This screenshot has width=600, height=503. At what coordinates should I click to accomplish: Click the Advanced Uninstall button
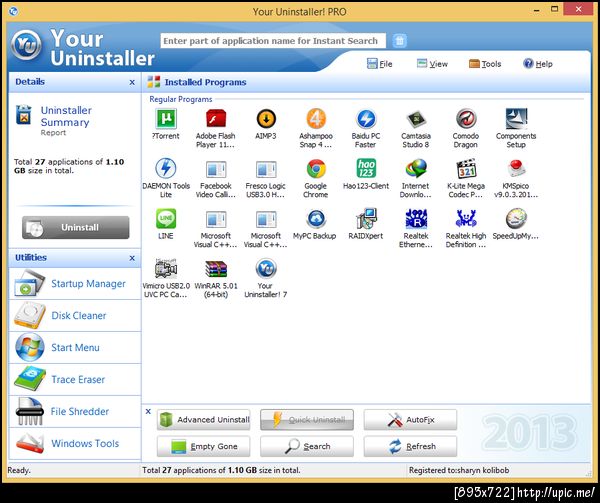point(203,420)
